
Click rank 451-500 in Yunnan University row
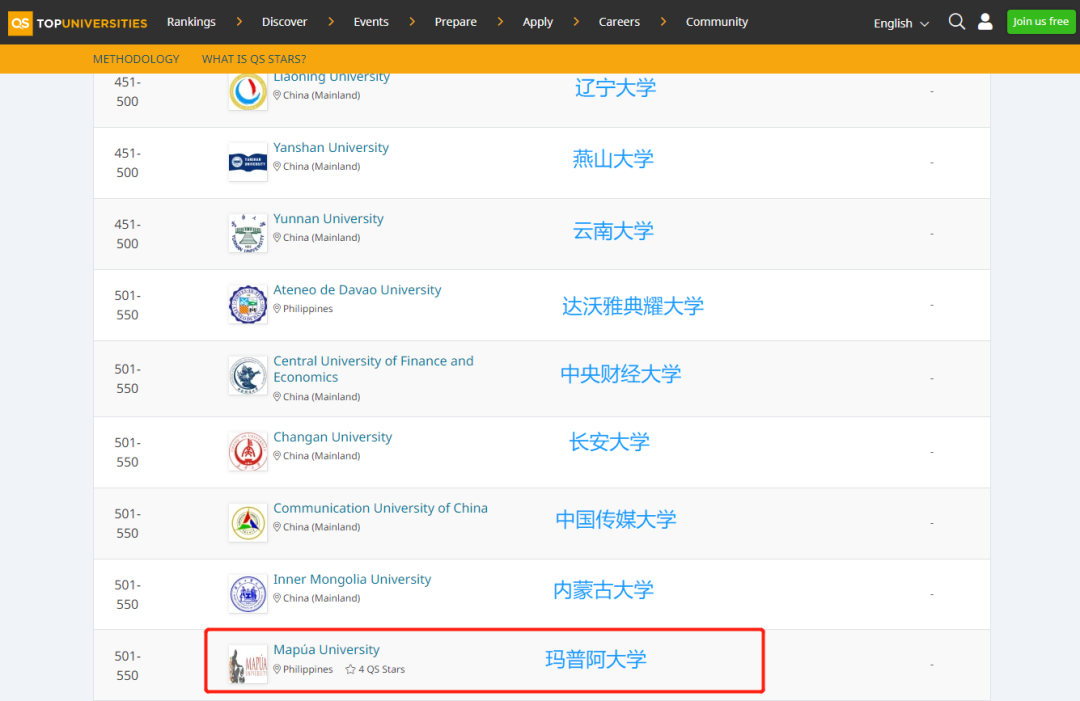127,234
